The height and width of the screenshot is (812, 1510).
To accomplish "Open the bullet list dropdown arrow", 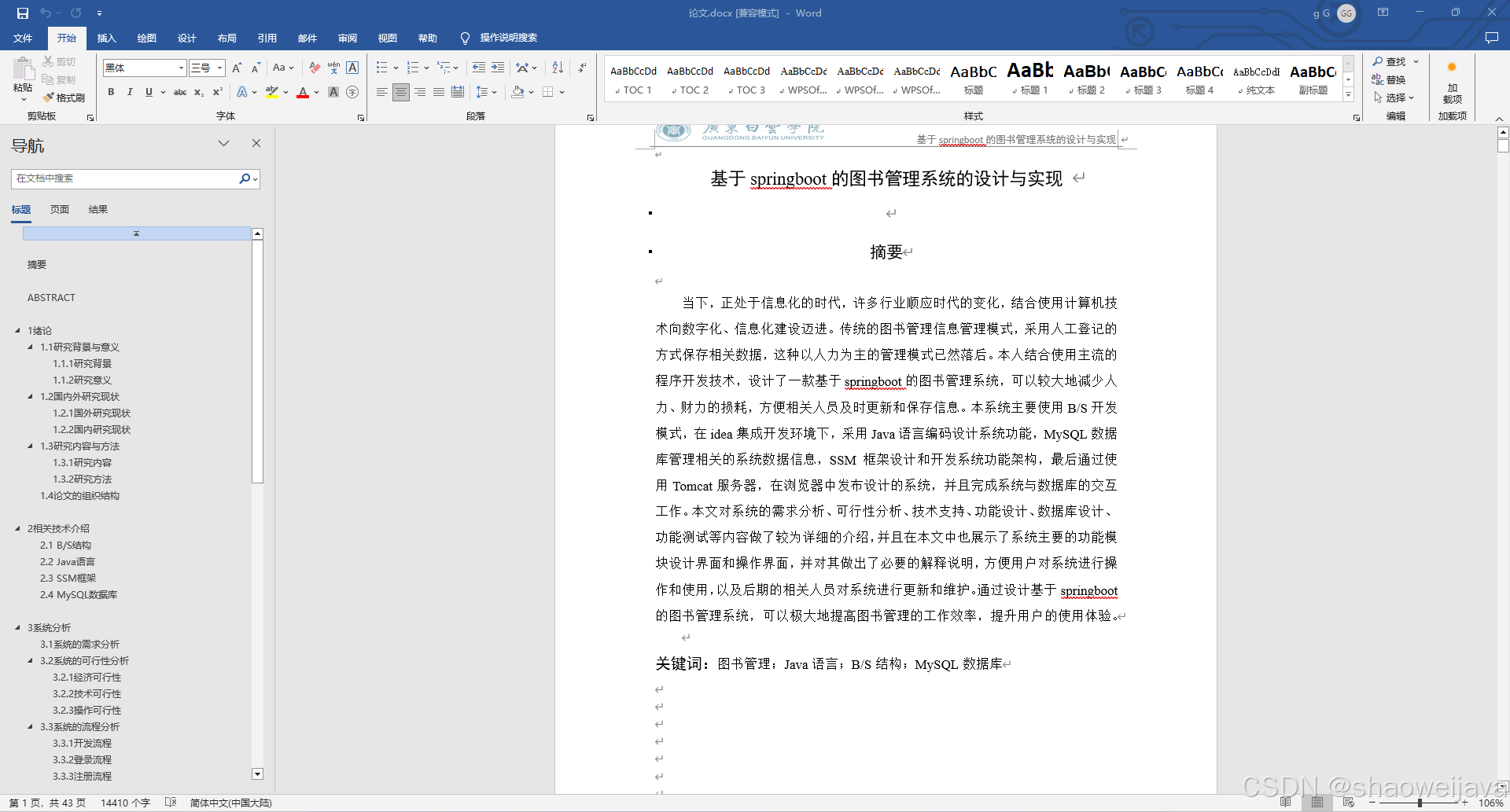I will click(x=396, y=68).
